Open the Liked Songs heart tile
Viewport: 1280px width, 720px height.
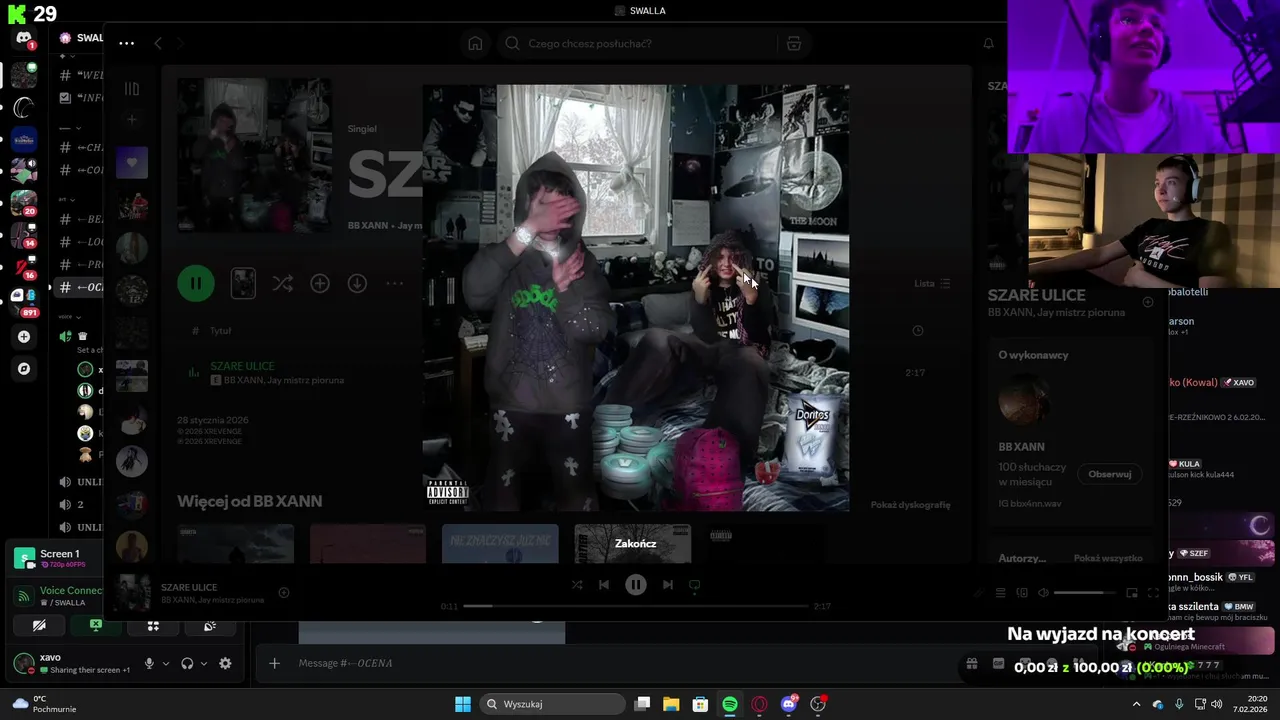[131, 162]
